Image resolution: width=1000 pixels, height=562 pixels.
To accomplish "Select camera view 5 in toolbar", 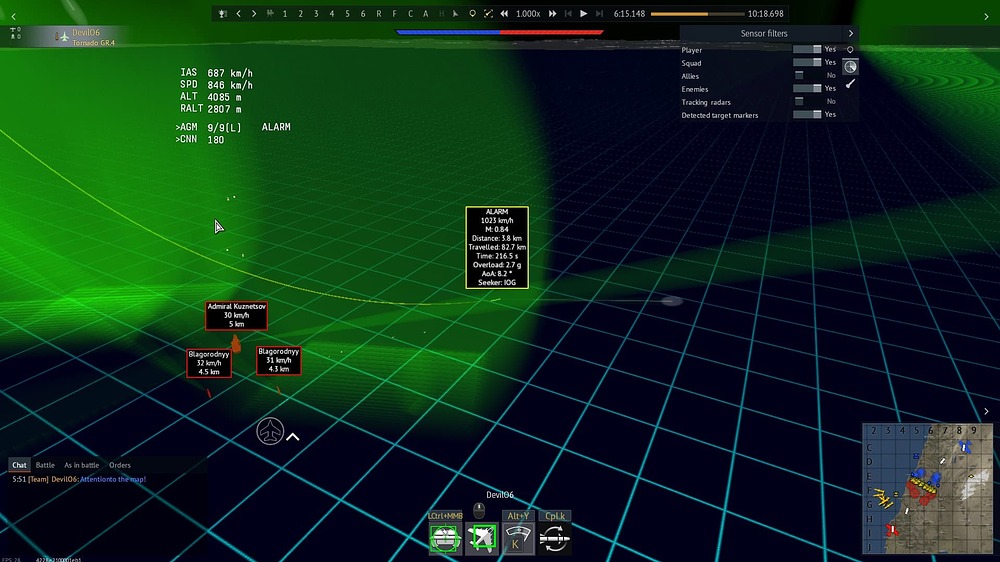I will (348, 13).
